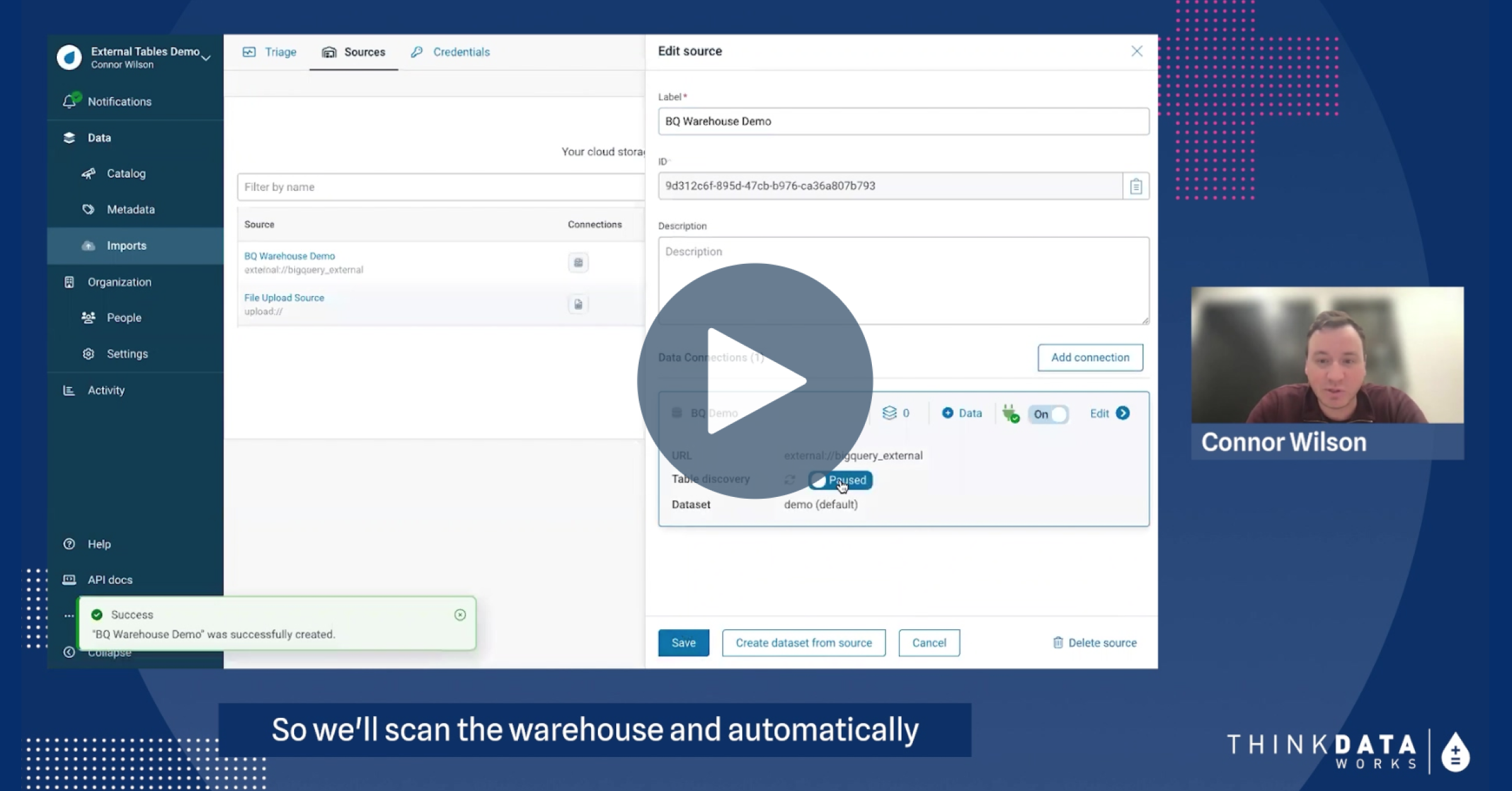The width and height of the screenshot is (1512, 791).
Task: Resume the paused Table discovery toggle
Action: click(839, 480)
